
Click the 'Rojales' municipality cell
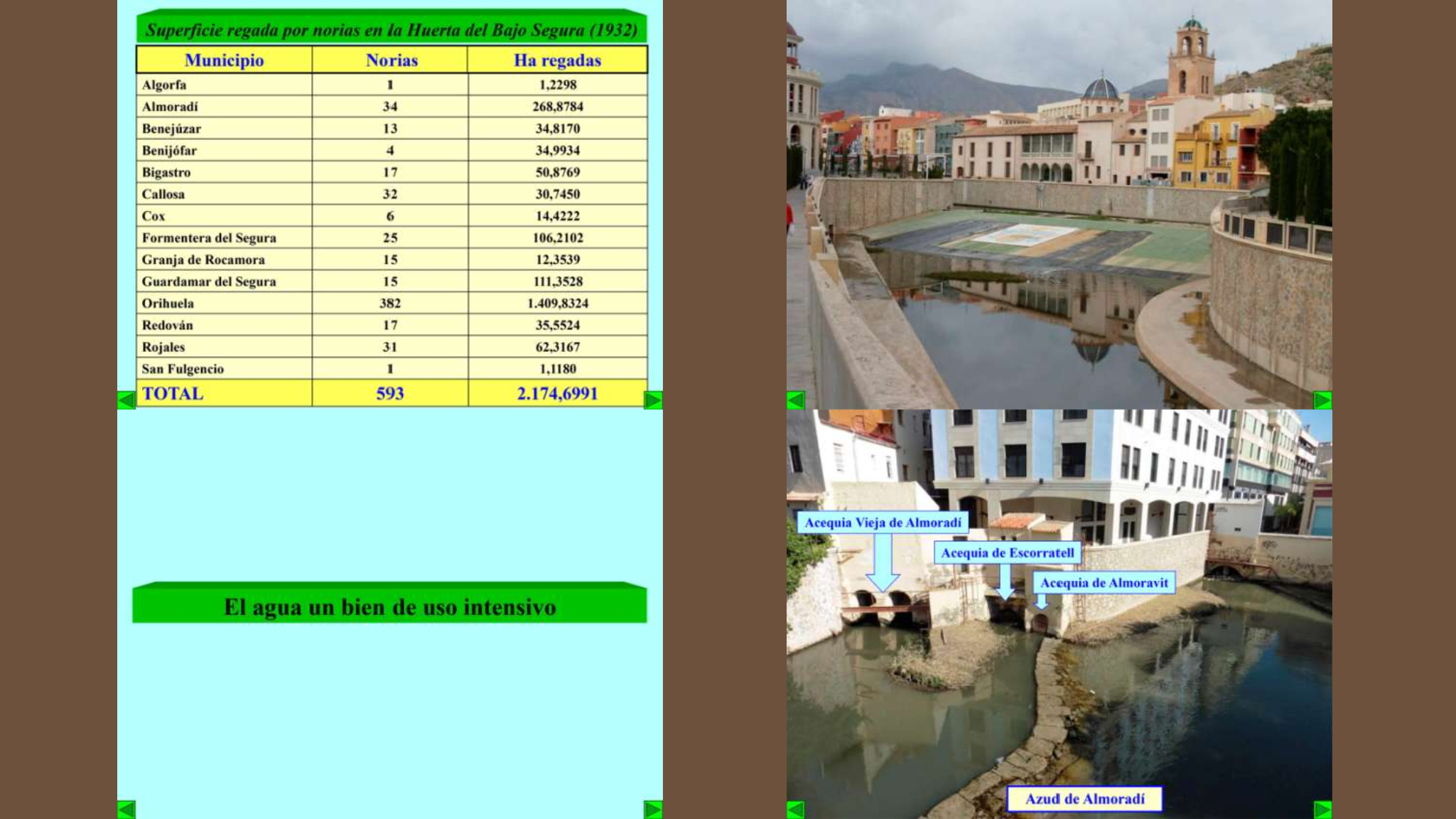(x=224, y=347)
